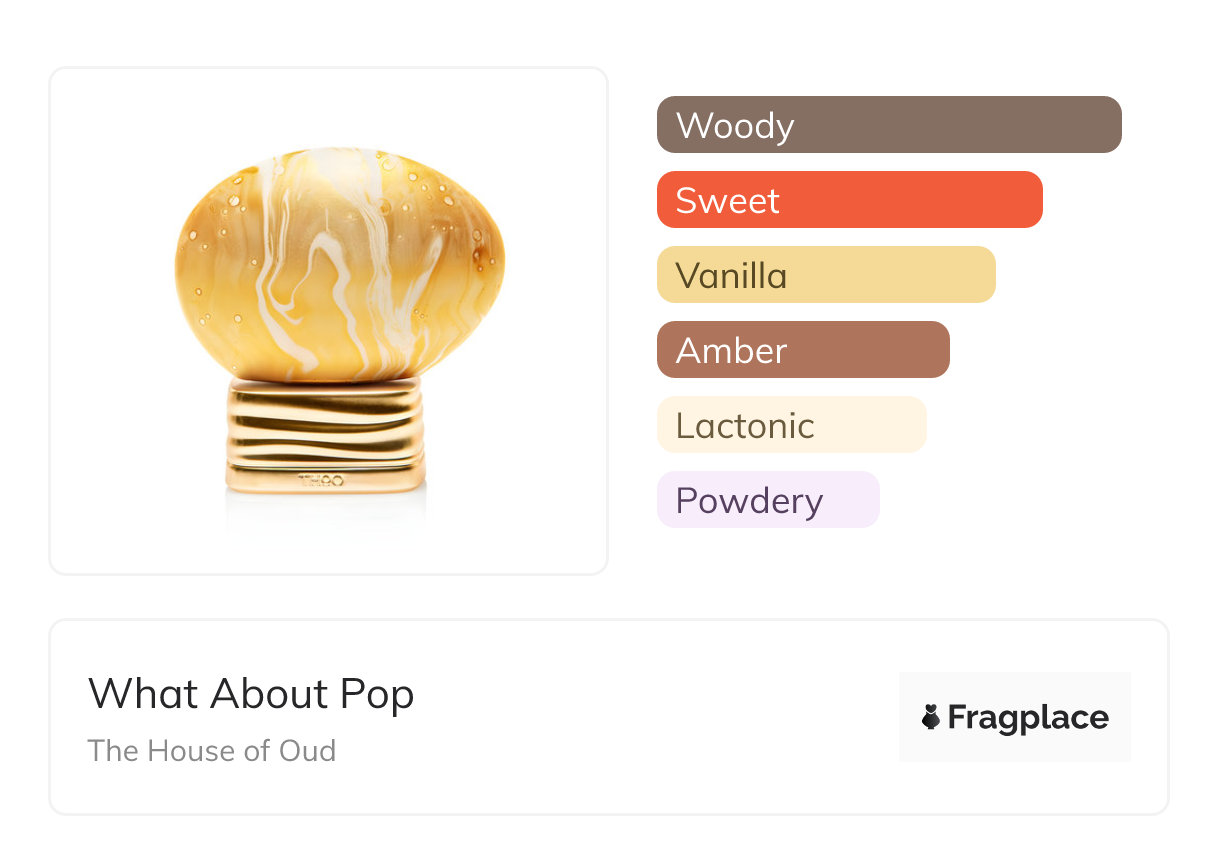The height and width of the screenshot is (864, 1218).
Task: Open the What About Pop title
Action: coord(251,694)
